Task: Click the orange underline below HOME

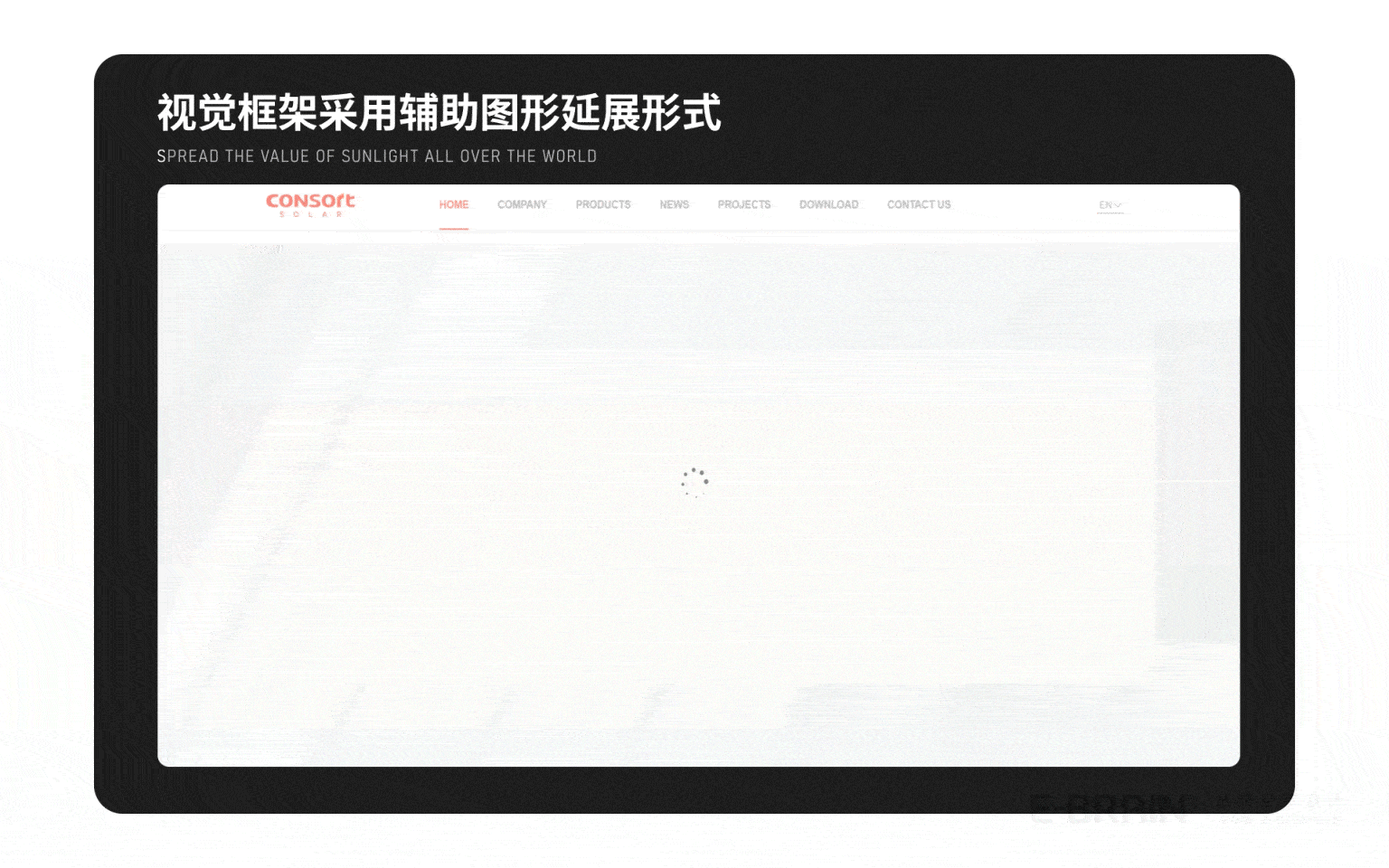Action: [x=453, y=229]
